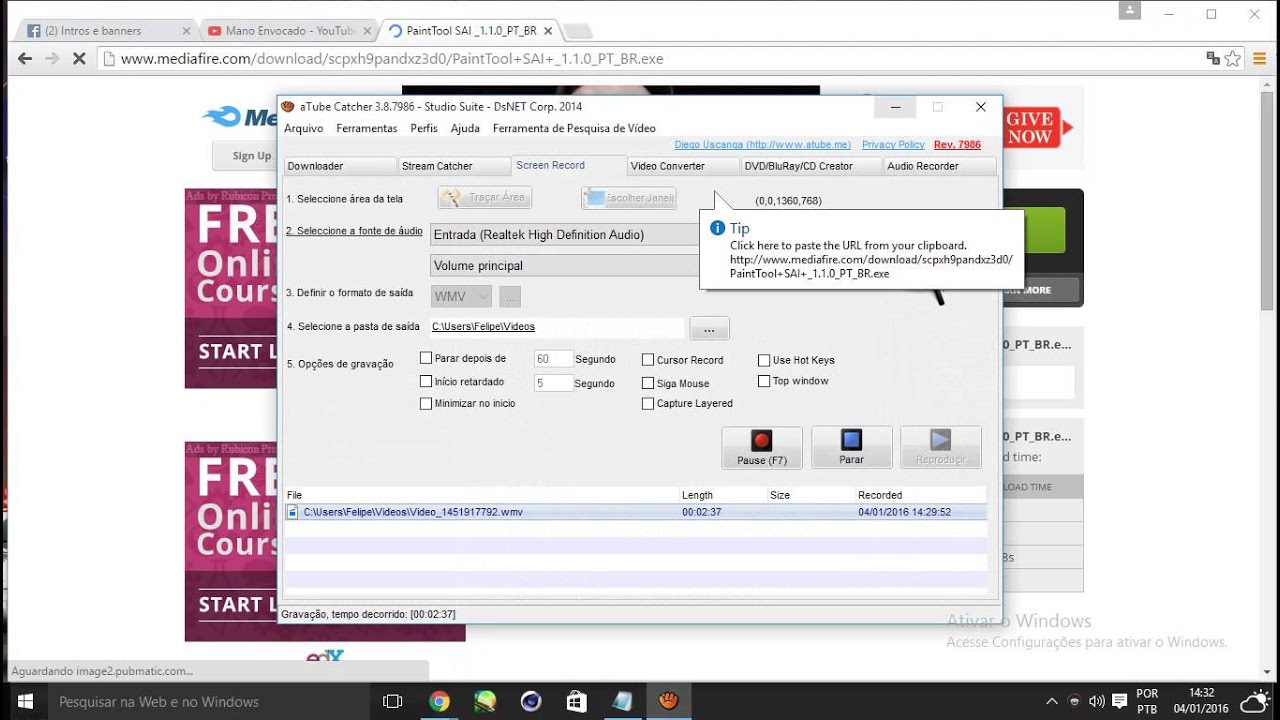The image size is (1280, 720).
Task: Enable the Minimizar no início checkbox
Action: click(426, 404)
